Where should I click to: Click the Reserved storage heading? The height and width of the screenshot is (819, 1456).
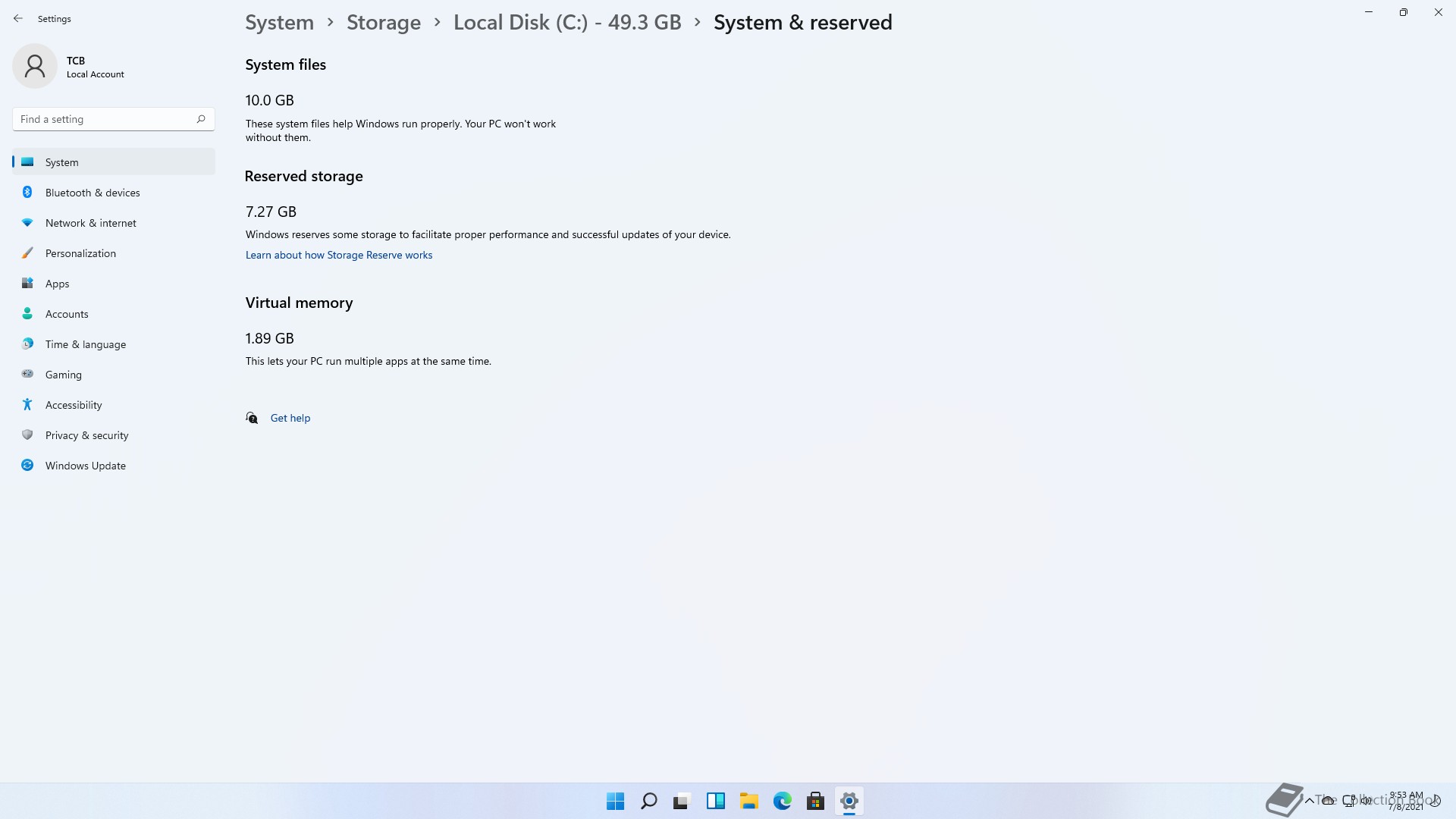303,176
